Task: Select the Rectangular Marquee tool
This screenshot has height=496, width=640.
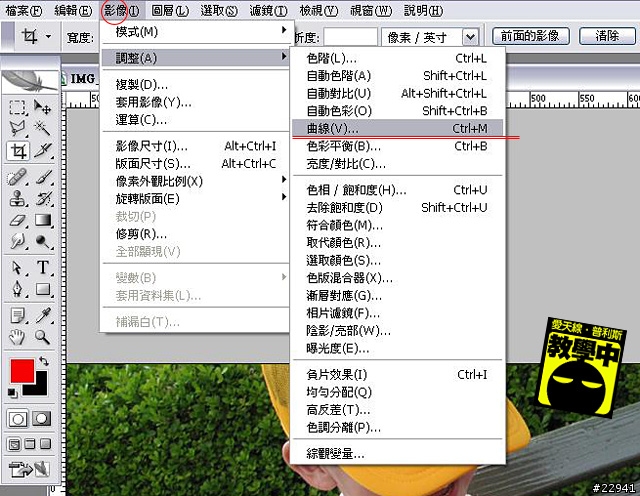Action: click(17, 107)
